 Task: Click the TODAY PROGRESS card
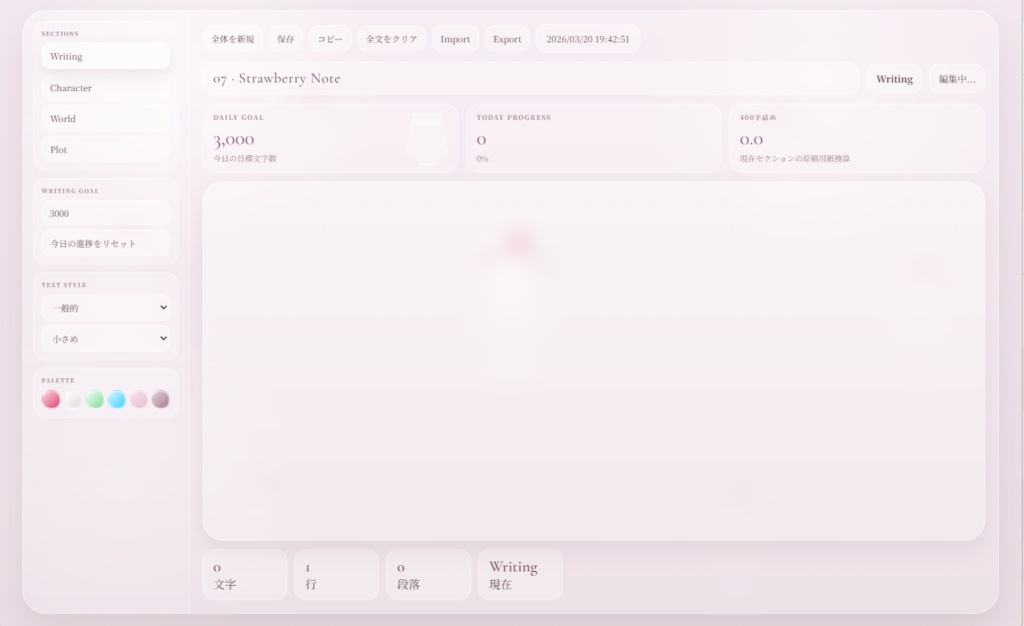(x=594, y=138)
